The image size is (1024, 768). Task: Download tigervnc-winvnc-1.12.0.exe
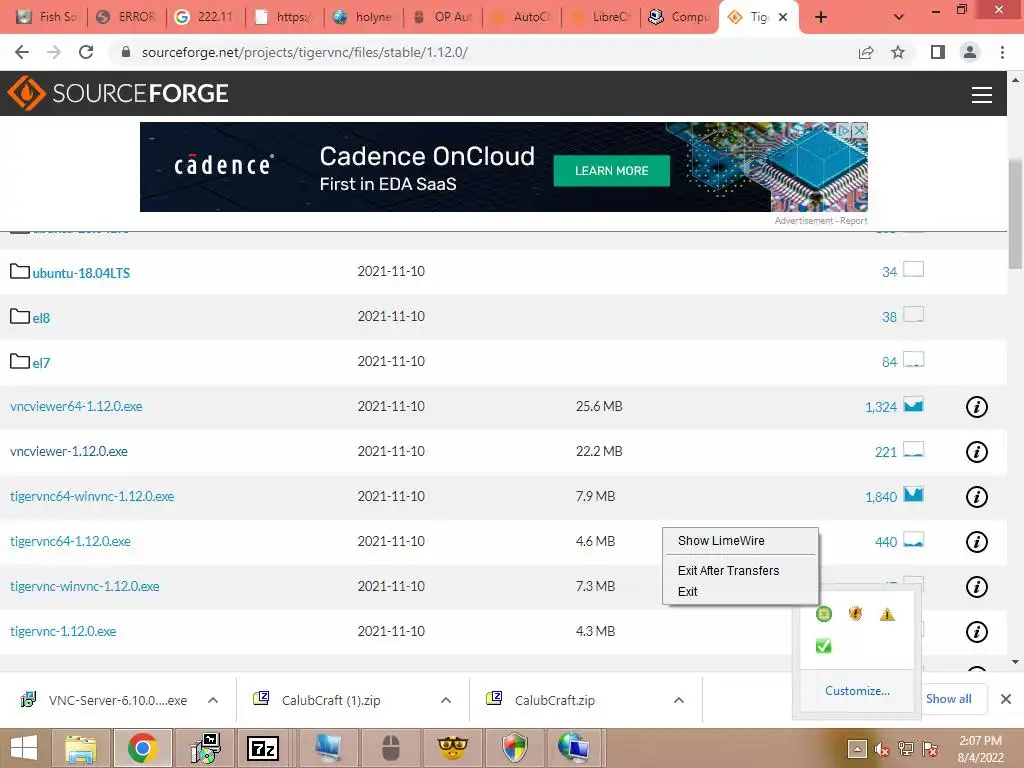pos(85,586)
